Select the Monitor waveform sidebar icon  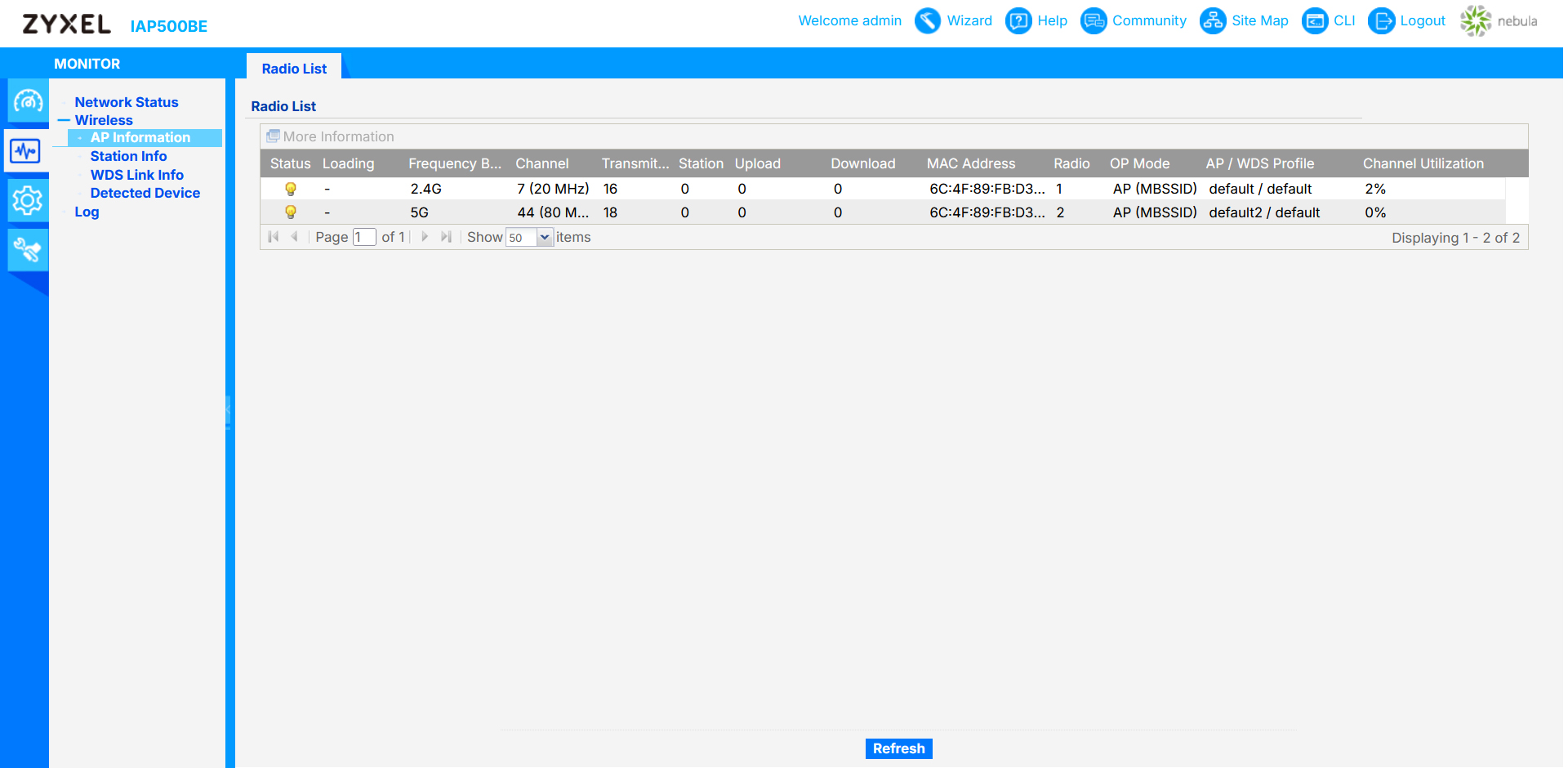point(25,151)
